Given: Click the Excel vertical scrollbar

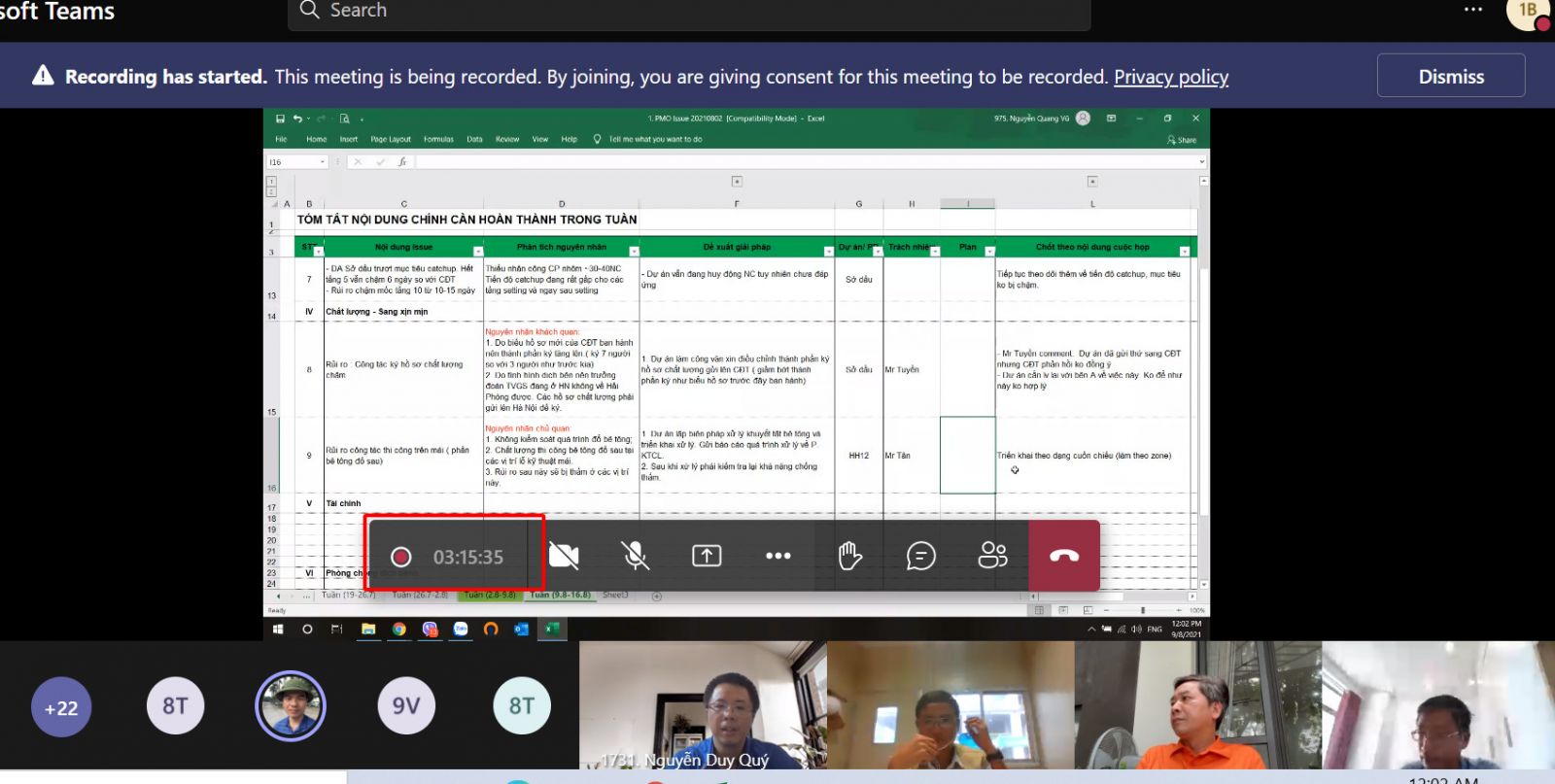Looking at the screenshot, I should point(1204,384).
